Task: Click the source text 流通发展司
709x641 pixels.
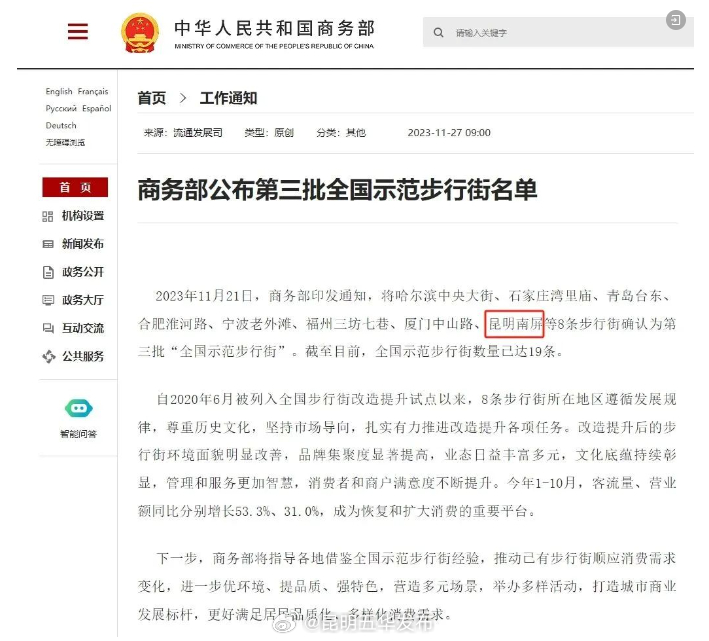Action: [198, 132]
